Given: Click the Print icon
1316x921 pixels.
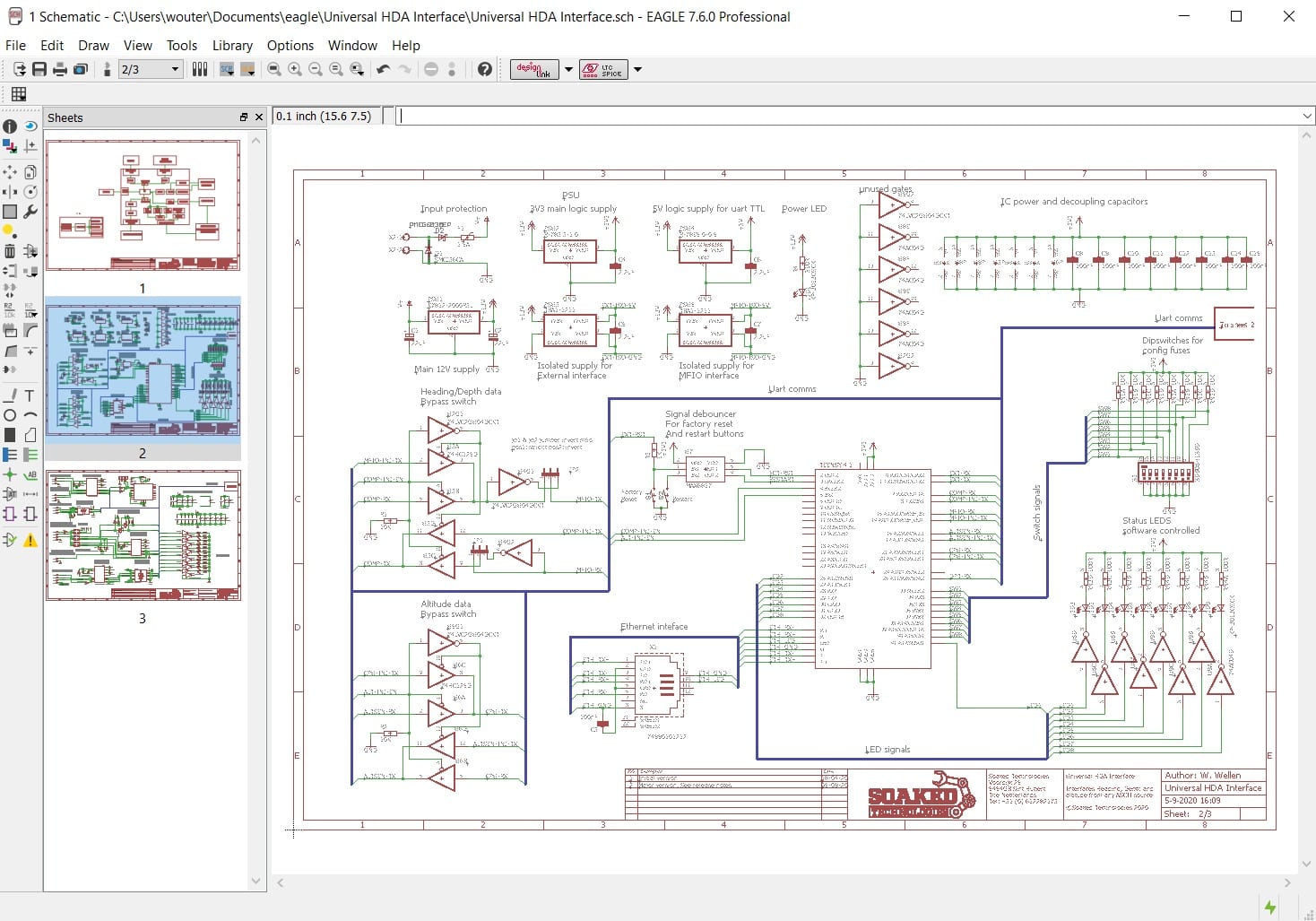Looking at the screenshot, I should pyautogui.click(x=60, y=69).
